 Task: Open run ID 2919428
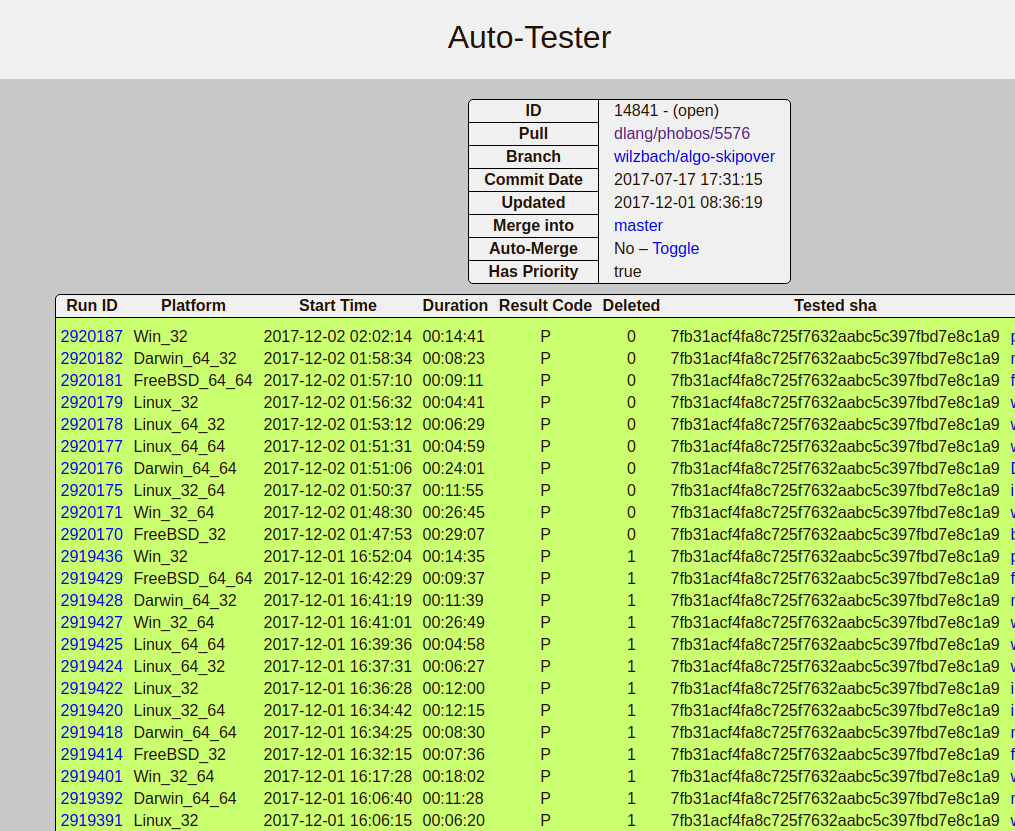click(x=92, y=601)
